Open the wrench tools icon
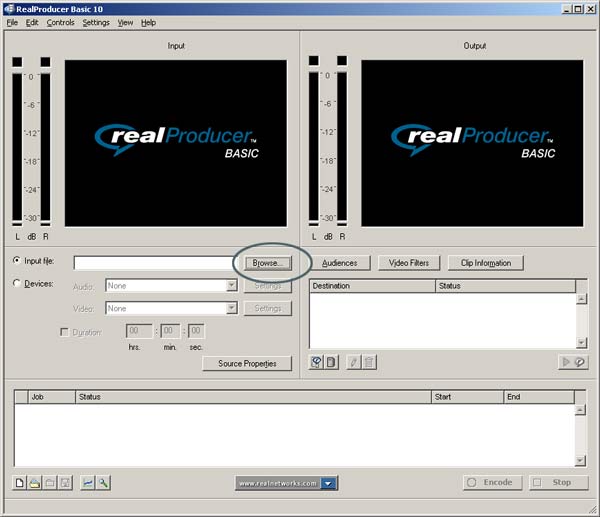600x517 pixels. (x=103, y=483)
